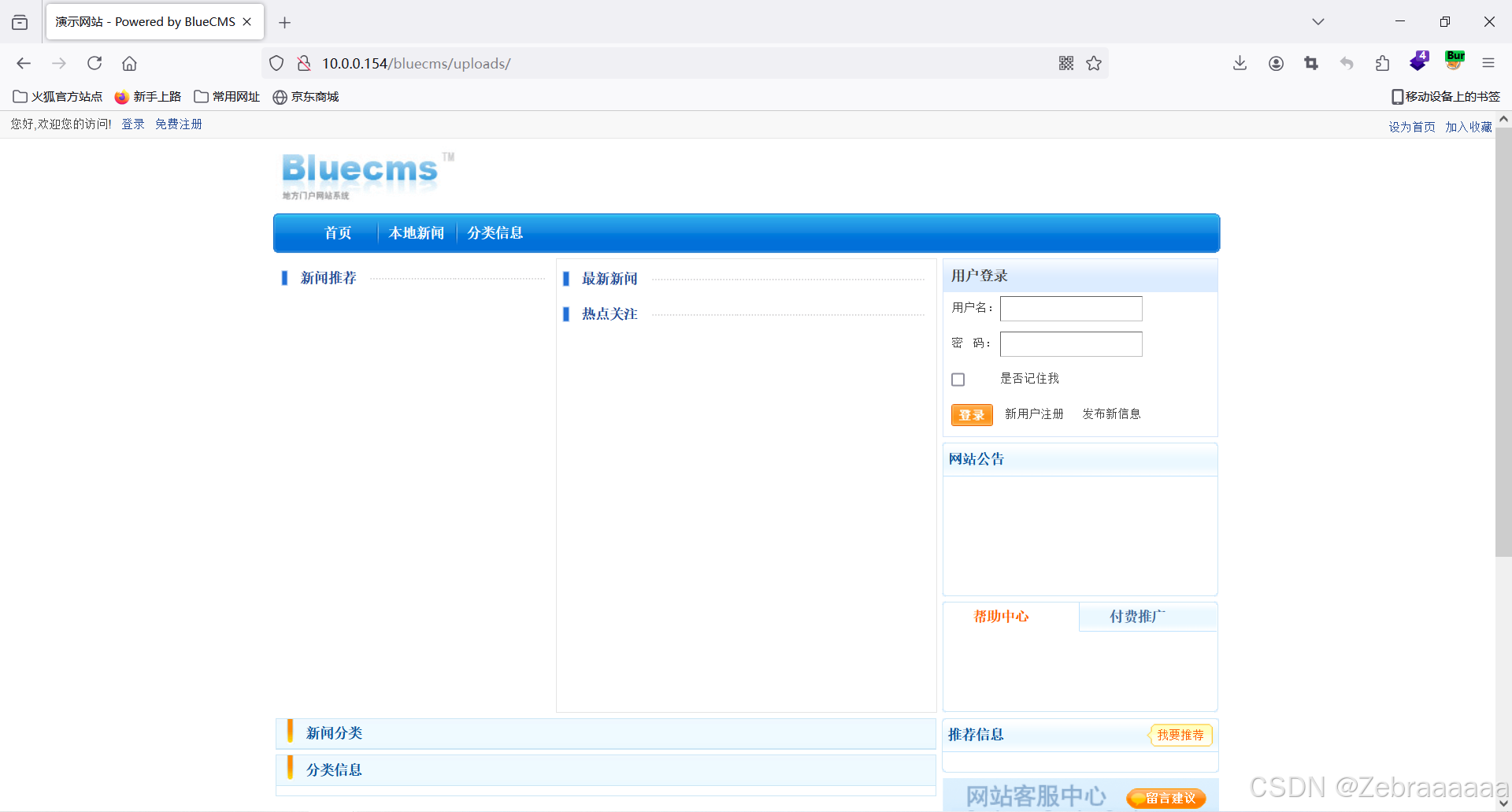Open the Firefox hamburger menu
Viewport: 1512px width, 812px height.
tap(1488, 63)
